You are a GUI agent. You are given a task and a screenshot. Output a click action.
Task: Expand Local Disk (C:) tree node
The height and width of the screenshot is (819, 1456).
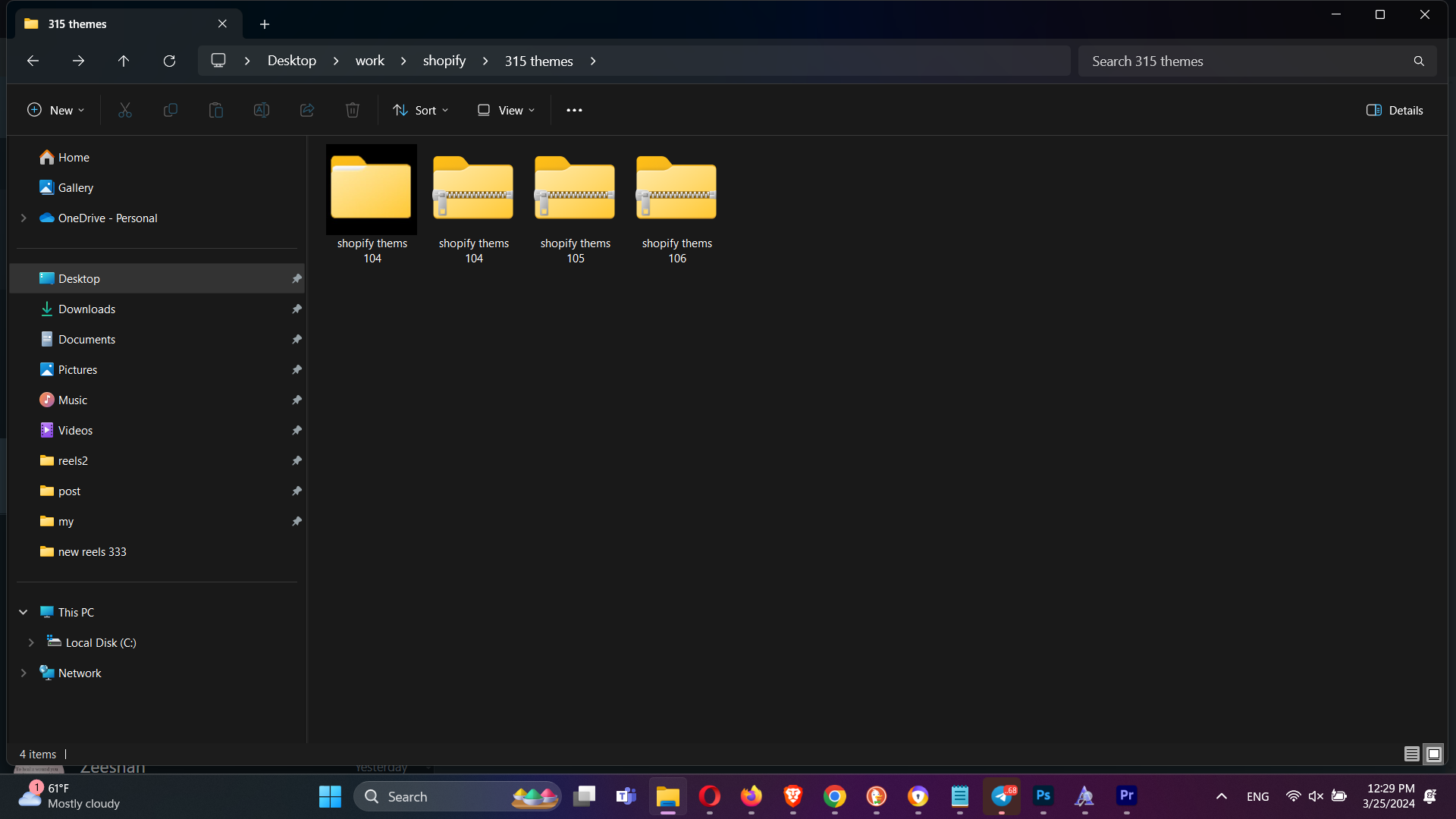pyautogui.click(x=31, y=642)
